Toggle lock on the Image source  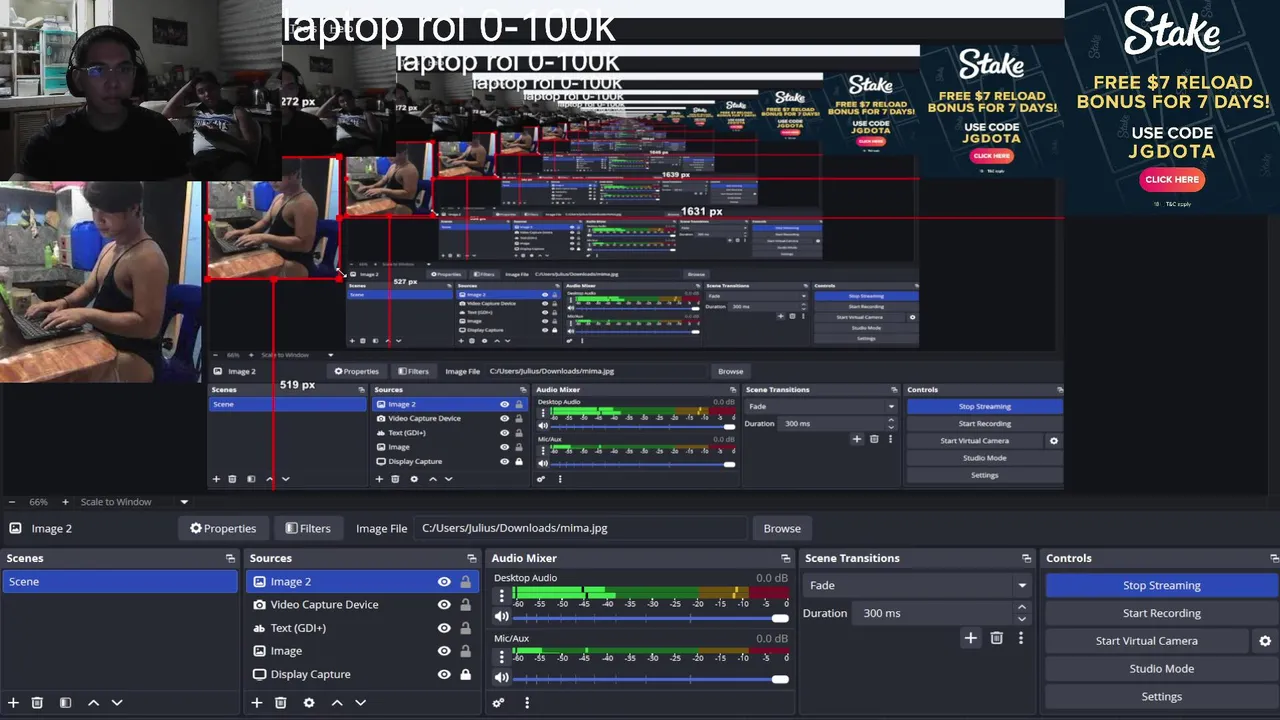coord(465,651)
